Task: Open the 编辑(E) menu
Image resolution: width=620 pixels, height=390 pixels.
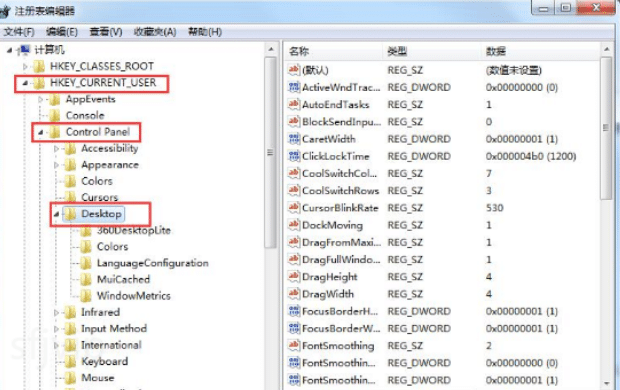Action: pos(62,32)
